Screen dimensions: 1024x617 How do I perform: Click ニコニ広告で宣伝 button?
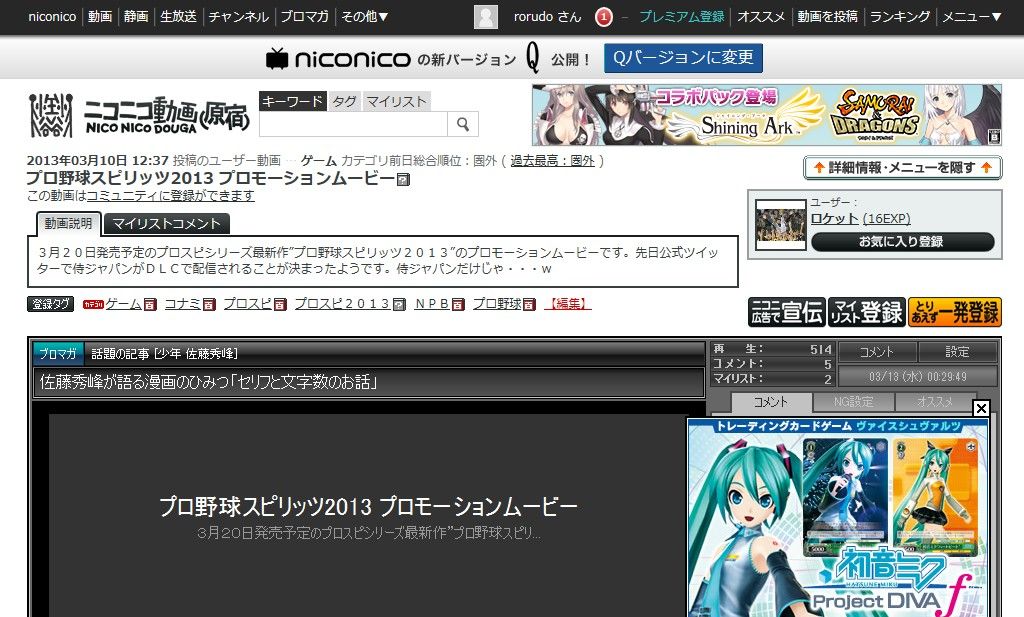(787, 312)
